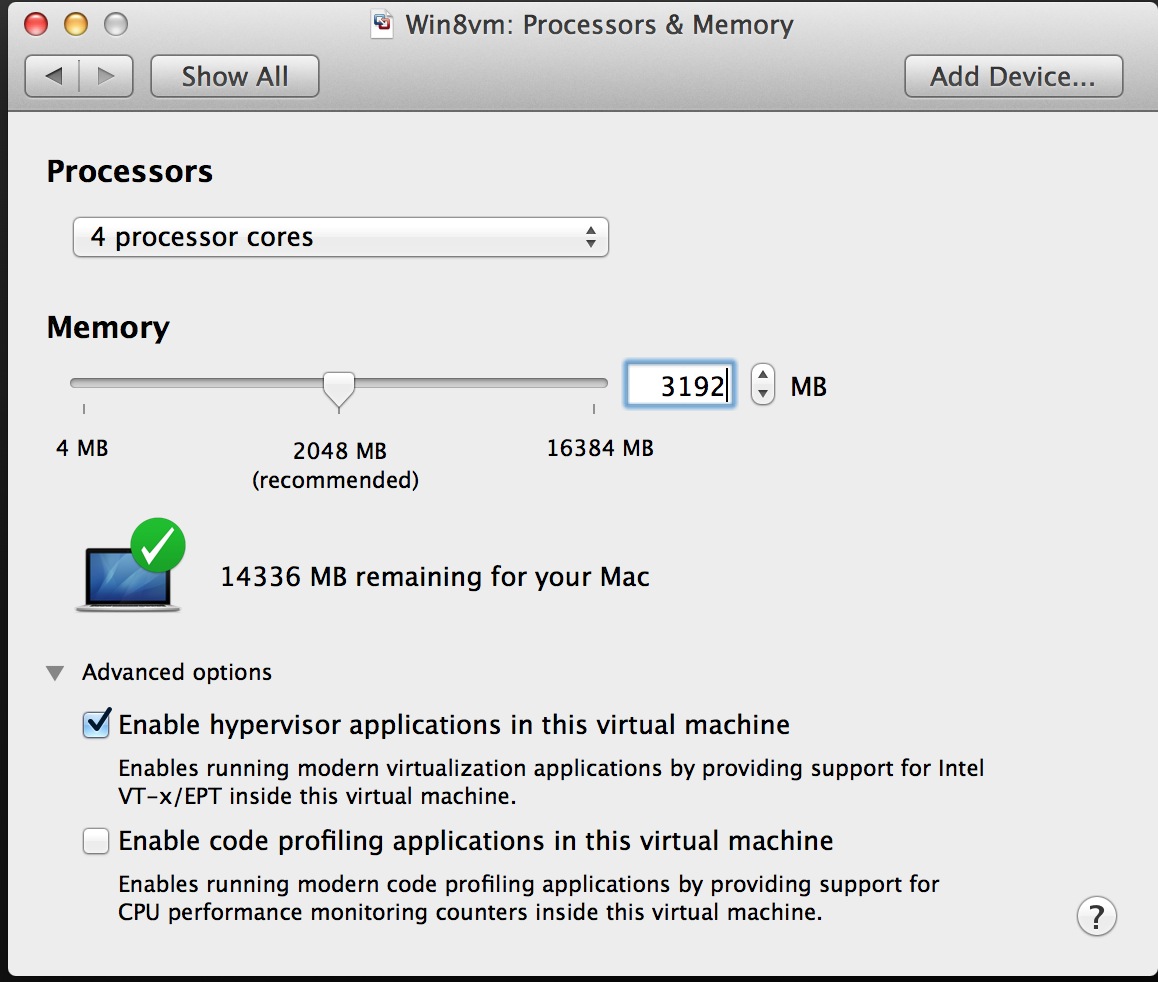Click the yellow minimize window button
Screen dimensions: 1158x982
[x=76, y=24]
